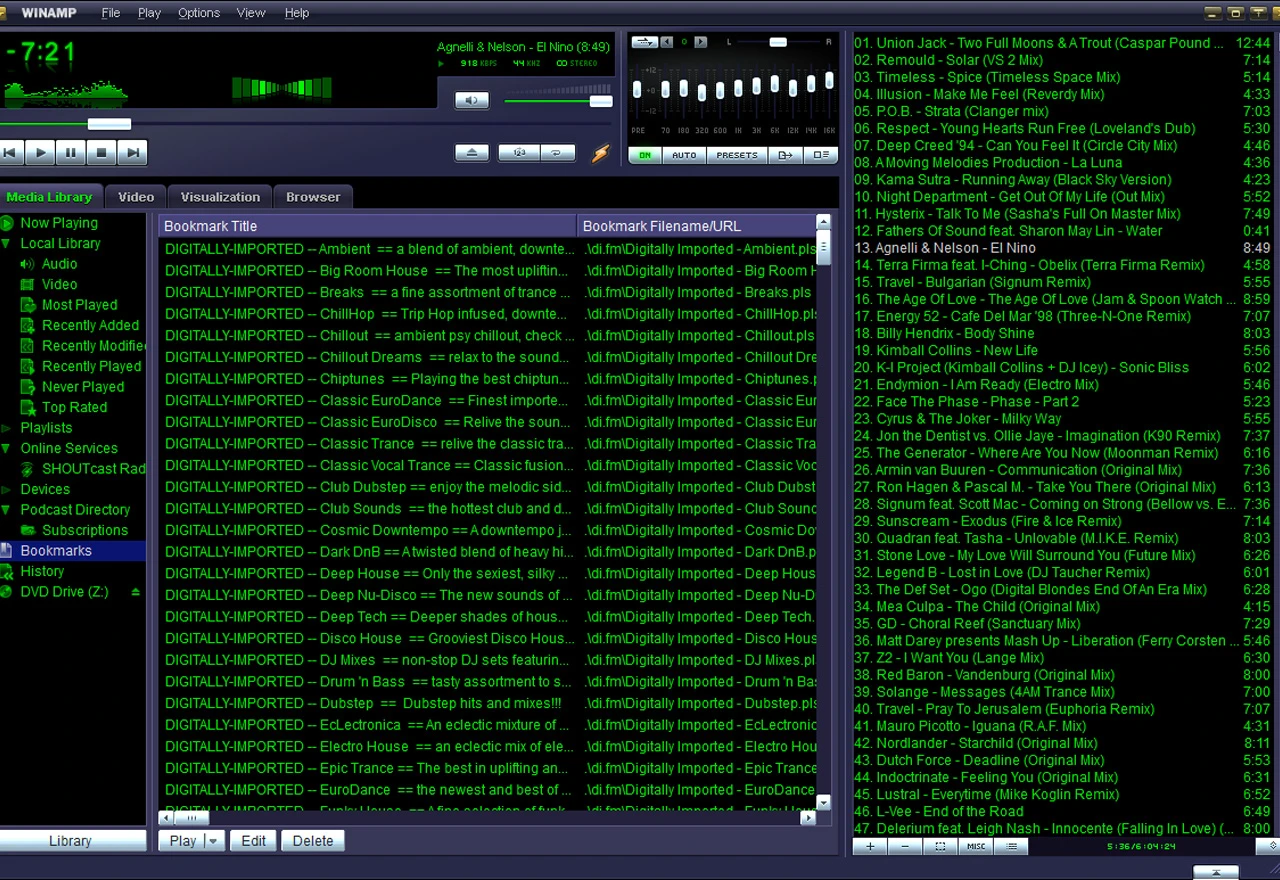Expand the Playlists tree node

pos(6,428)
